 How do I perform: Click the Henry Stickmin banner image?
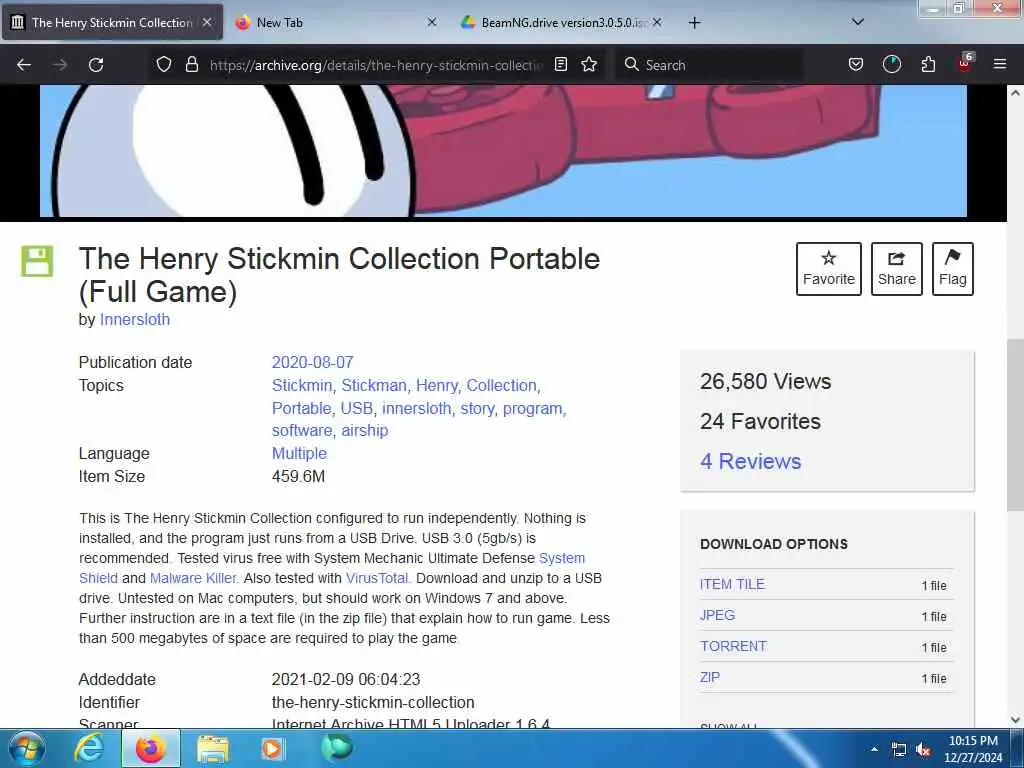point(503,151)
